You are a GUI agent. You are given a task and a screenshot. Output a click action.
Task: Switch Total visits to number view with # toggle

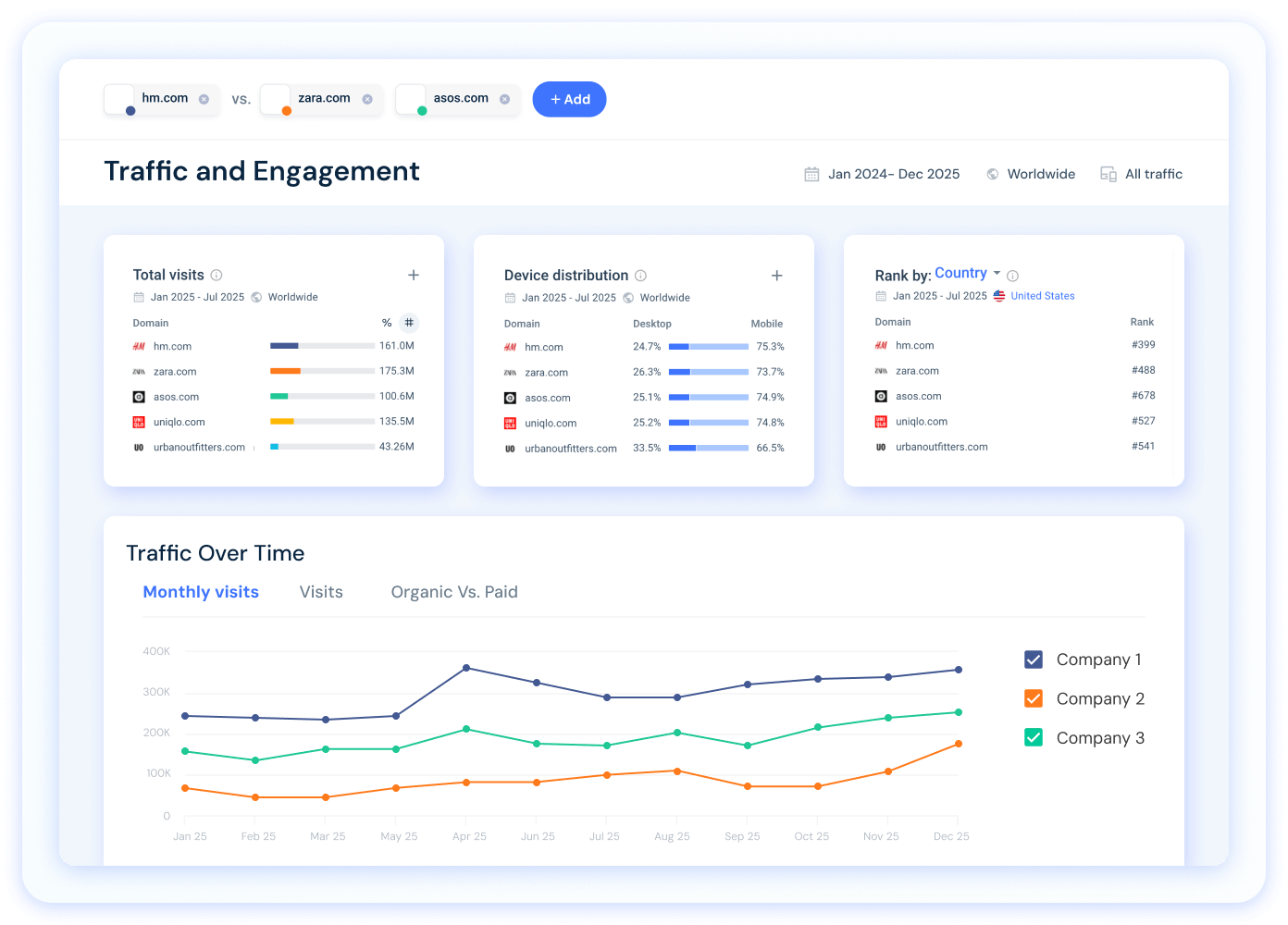(x=409, y=322)
